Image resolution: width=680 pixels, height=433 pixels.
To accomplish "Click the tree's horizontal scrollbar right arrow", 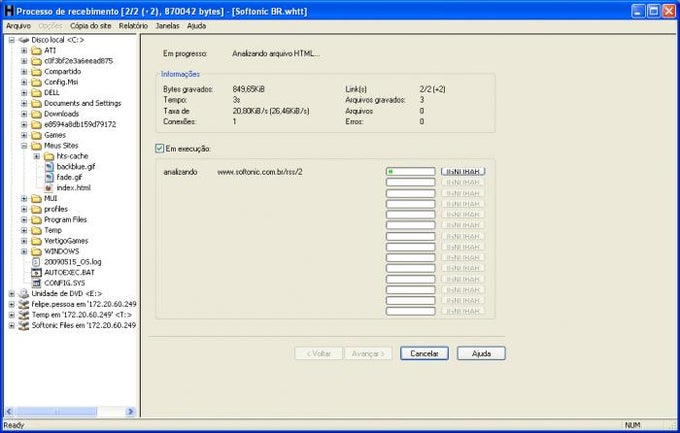I will 131,411.
